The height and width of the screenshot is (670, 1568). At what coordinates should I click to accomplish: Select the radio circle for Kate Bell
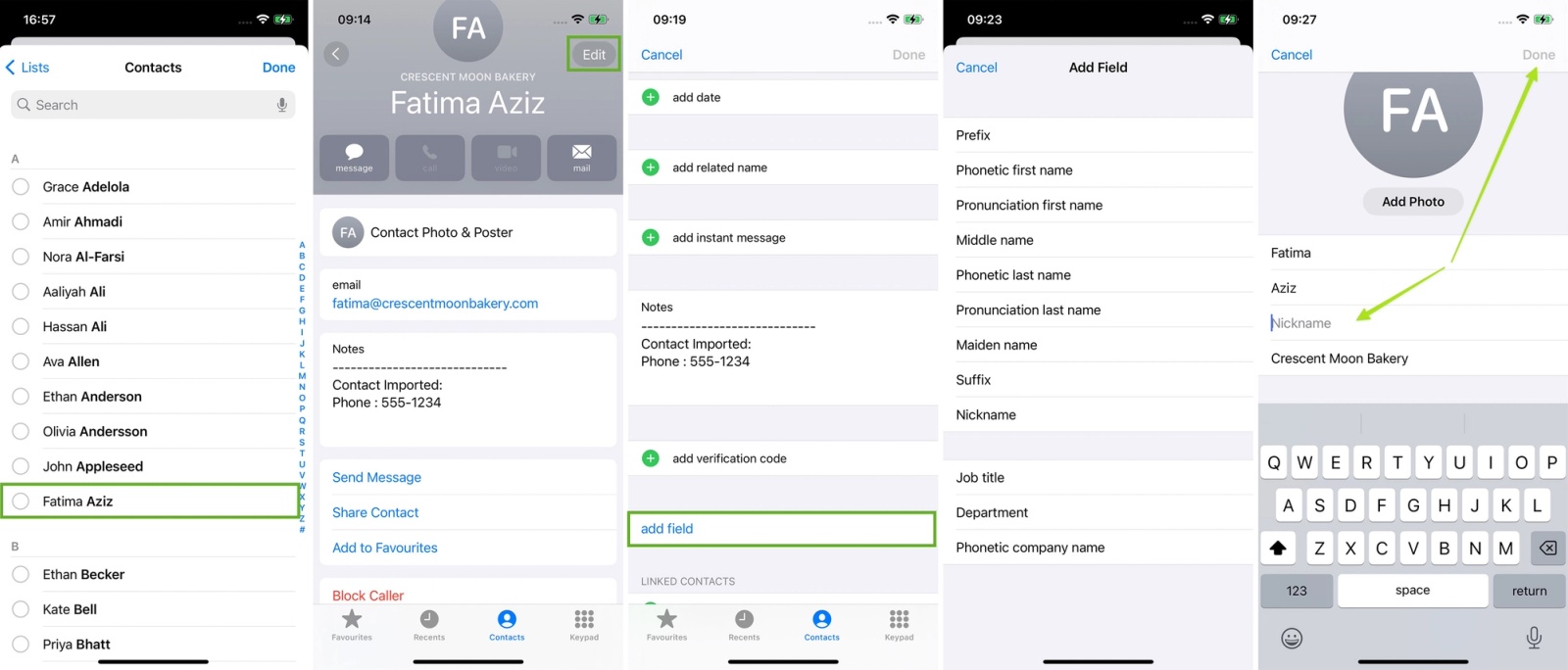coord(21,609)
